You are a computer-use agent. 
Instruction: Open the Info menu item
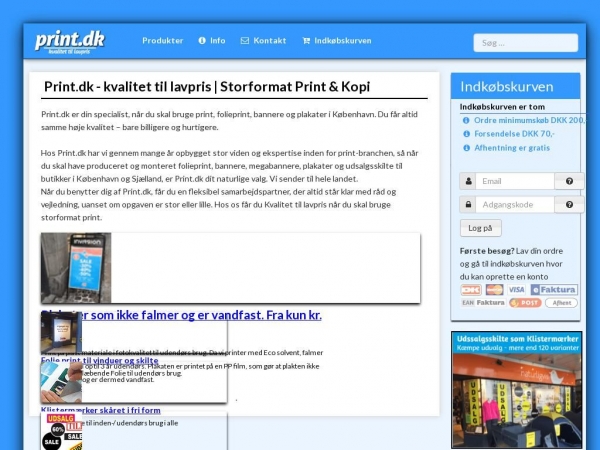coord(212,41)
